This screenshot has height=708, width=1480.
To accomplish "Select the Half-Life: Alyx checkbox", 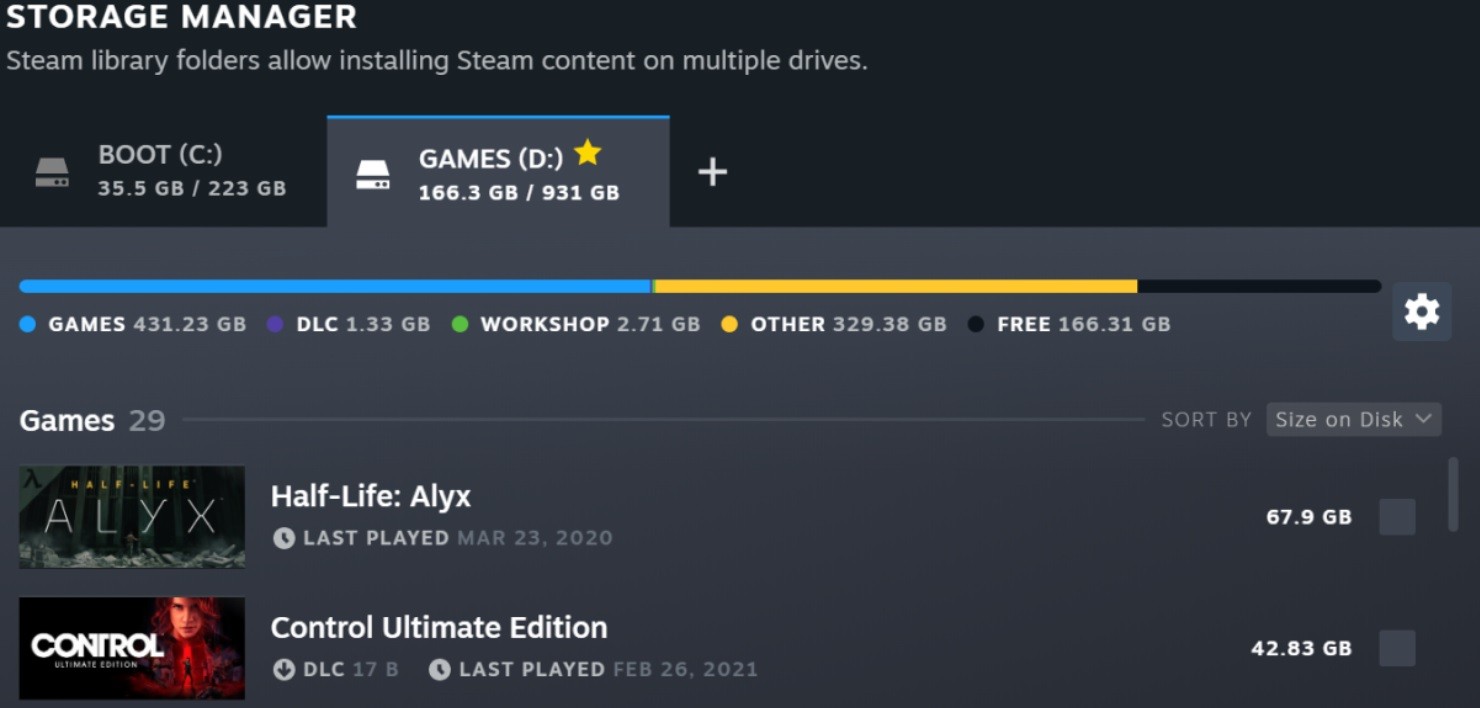I will pos(1397,517).
